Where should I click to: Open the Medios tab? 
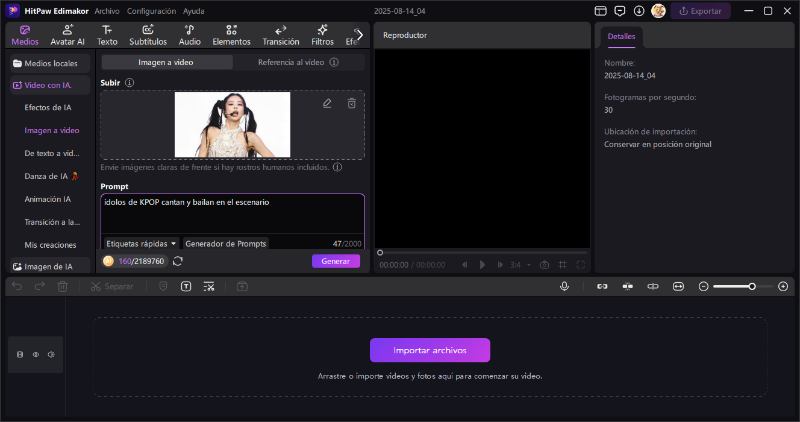tap(24, 35)
